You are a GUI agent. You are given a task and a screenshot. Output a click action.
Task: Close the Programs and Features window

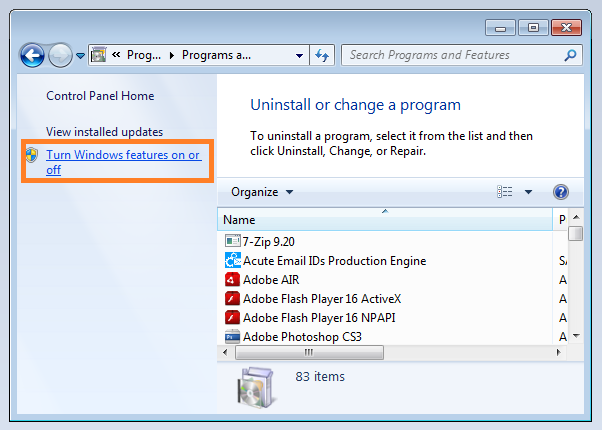point(566,28)
